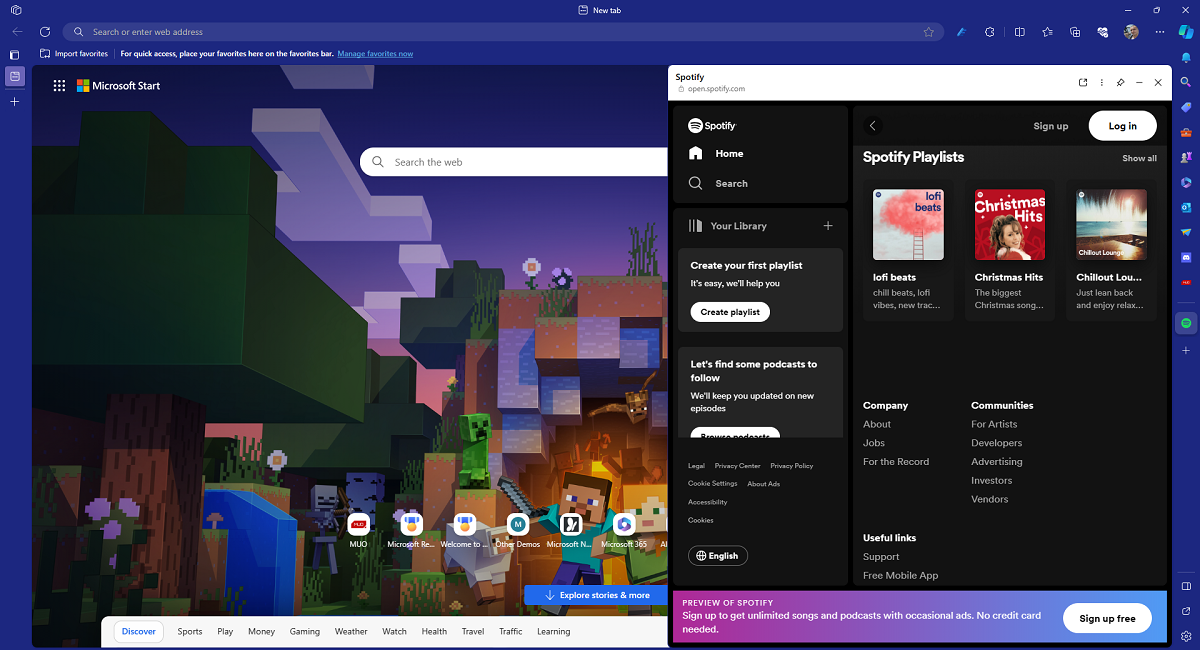
Task: Click Sign up free in the banner
Action: [1107, 618]
